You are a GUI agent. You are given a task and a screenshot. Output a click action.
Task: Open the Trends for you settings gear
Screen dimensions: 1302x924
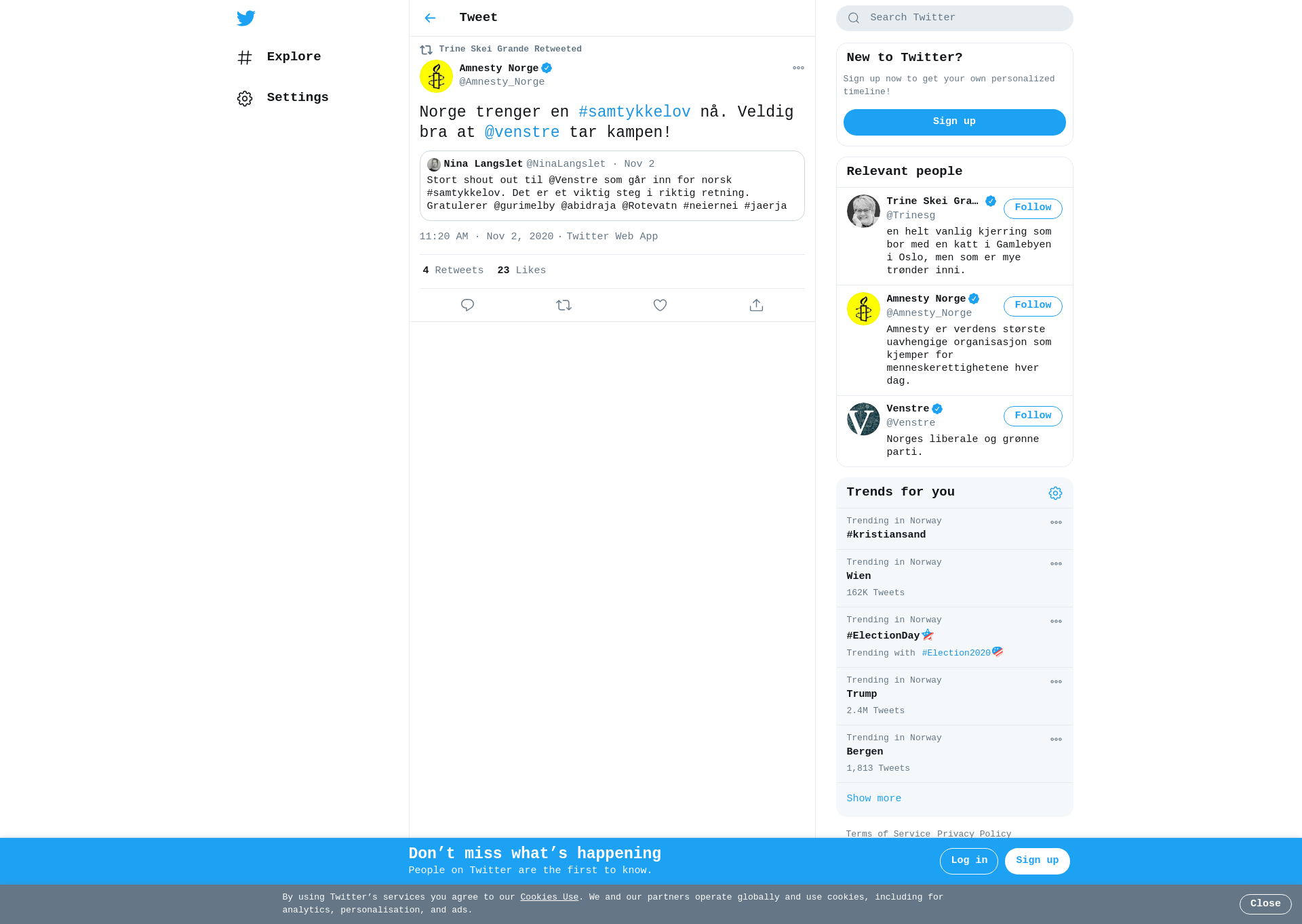click(1055, 494)
